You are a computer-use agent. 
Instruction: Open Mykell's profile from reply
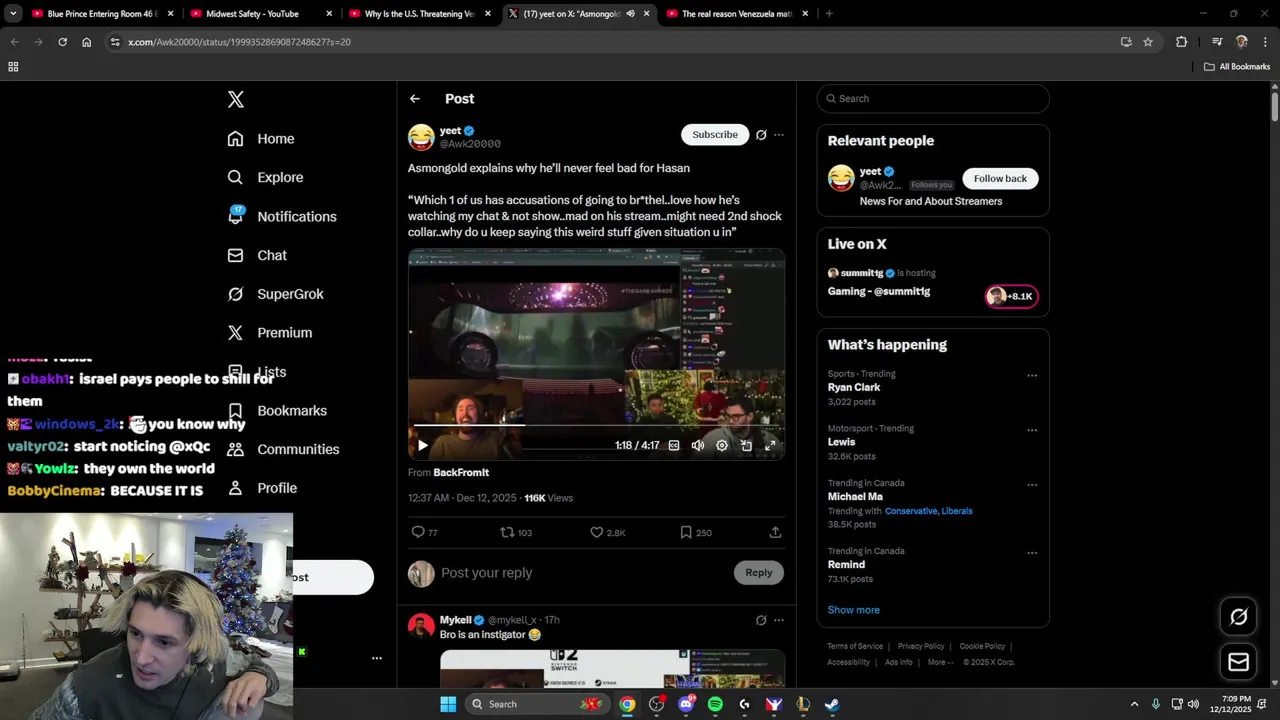(456, 620)
